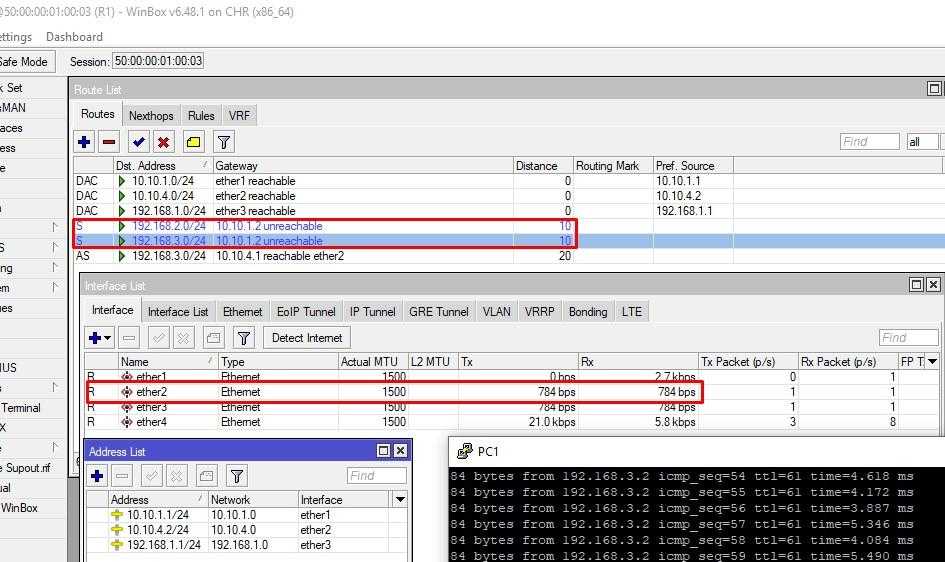Open the 'all' dropdown in Route List
This screenshot has width=945, height=562.
point(922,142)
